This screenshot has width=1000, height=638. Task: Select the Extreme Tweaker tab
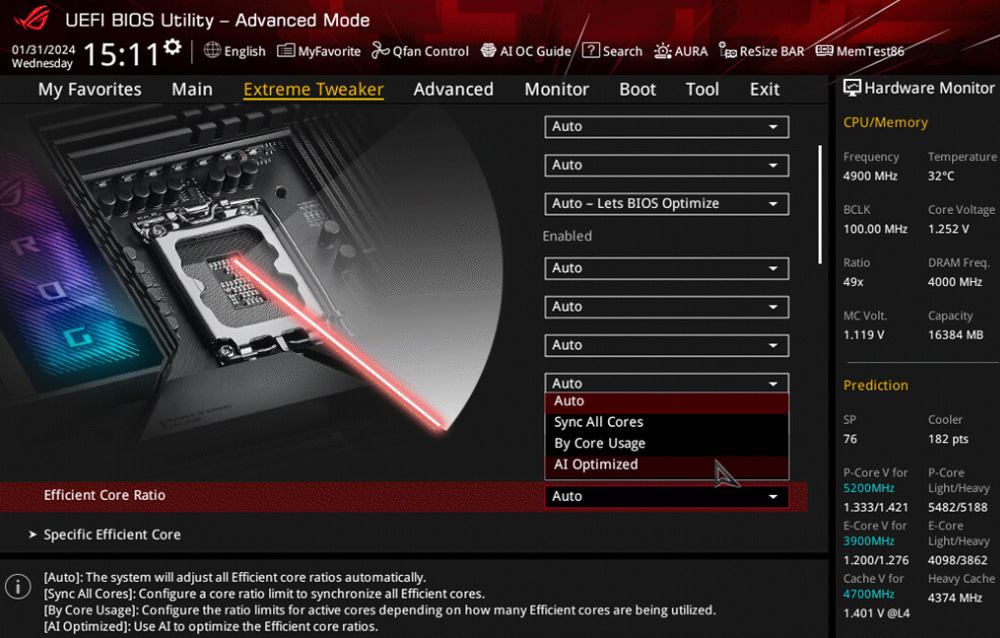click(x=313, y=89)
